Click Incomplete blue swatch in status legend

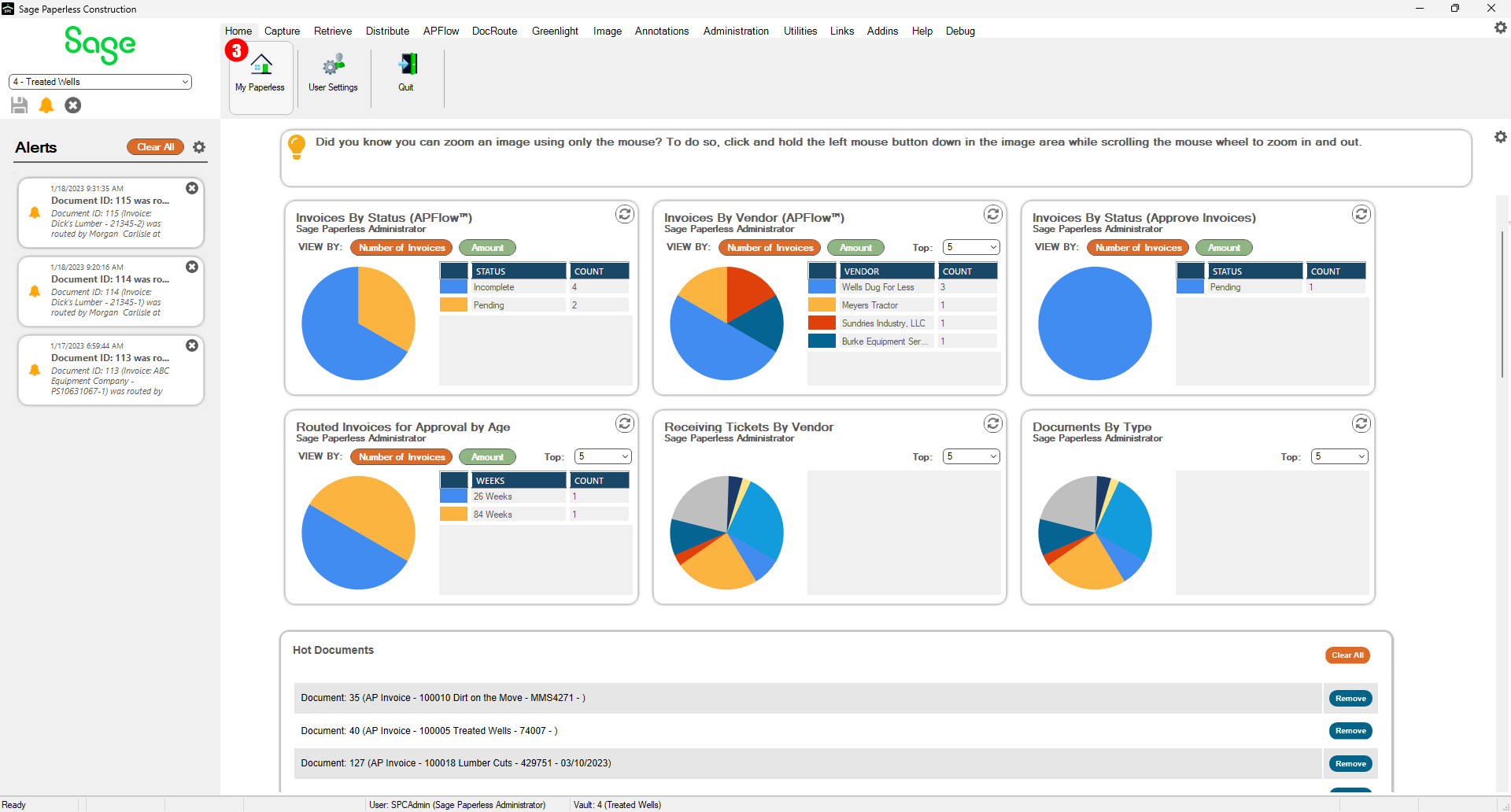(x=453, y=287)
